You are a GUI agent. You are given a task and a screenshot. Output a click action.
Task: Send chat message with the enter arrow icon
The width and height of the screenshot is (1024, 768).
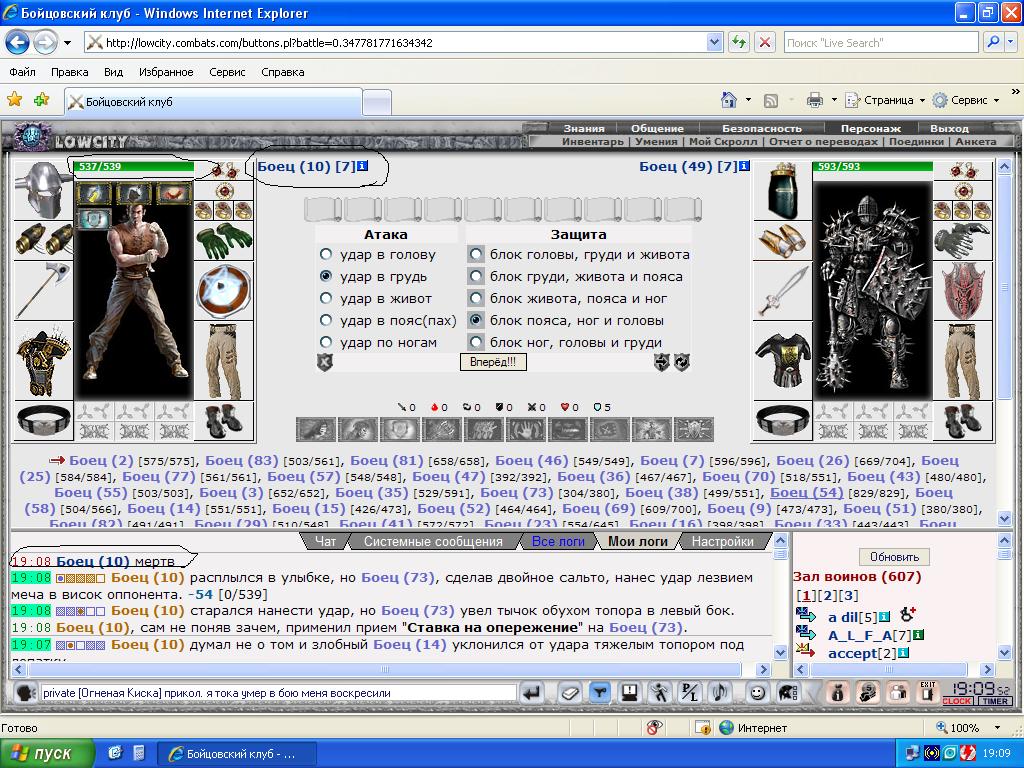coord(533,692)
